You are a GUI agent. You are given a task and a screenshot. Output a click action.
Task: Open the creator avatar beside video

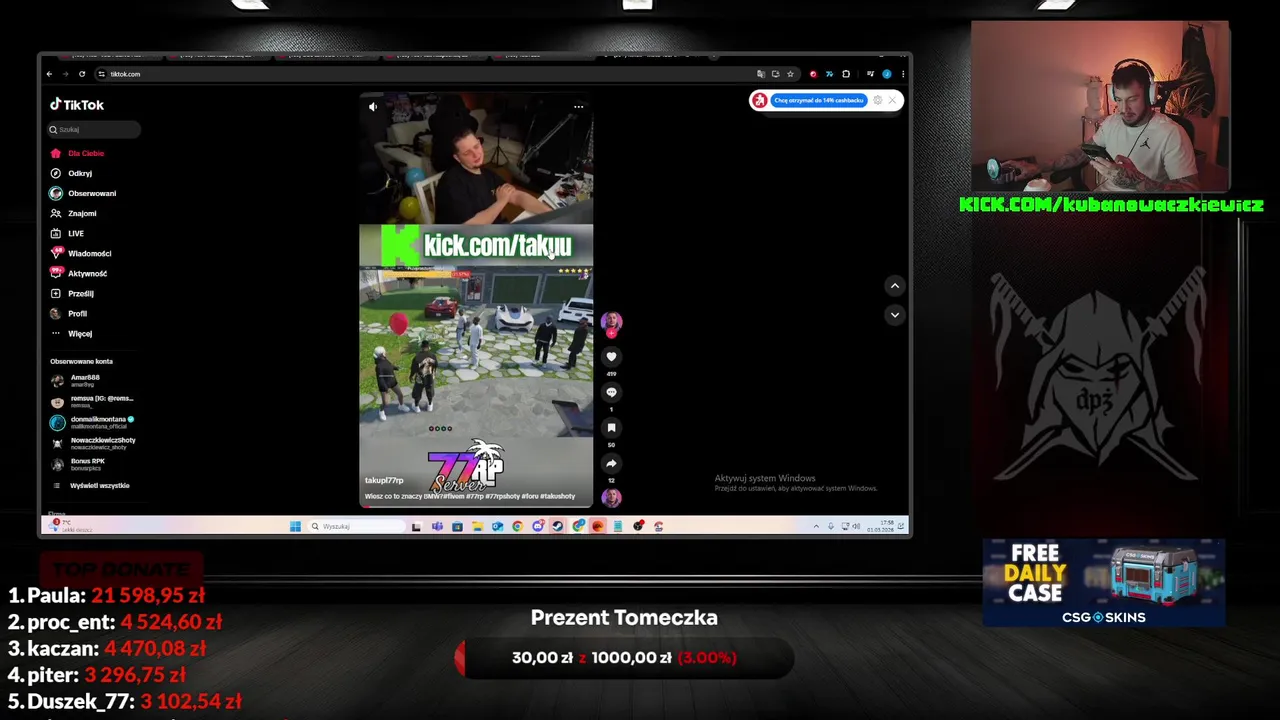(x=611, y=320)
